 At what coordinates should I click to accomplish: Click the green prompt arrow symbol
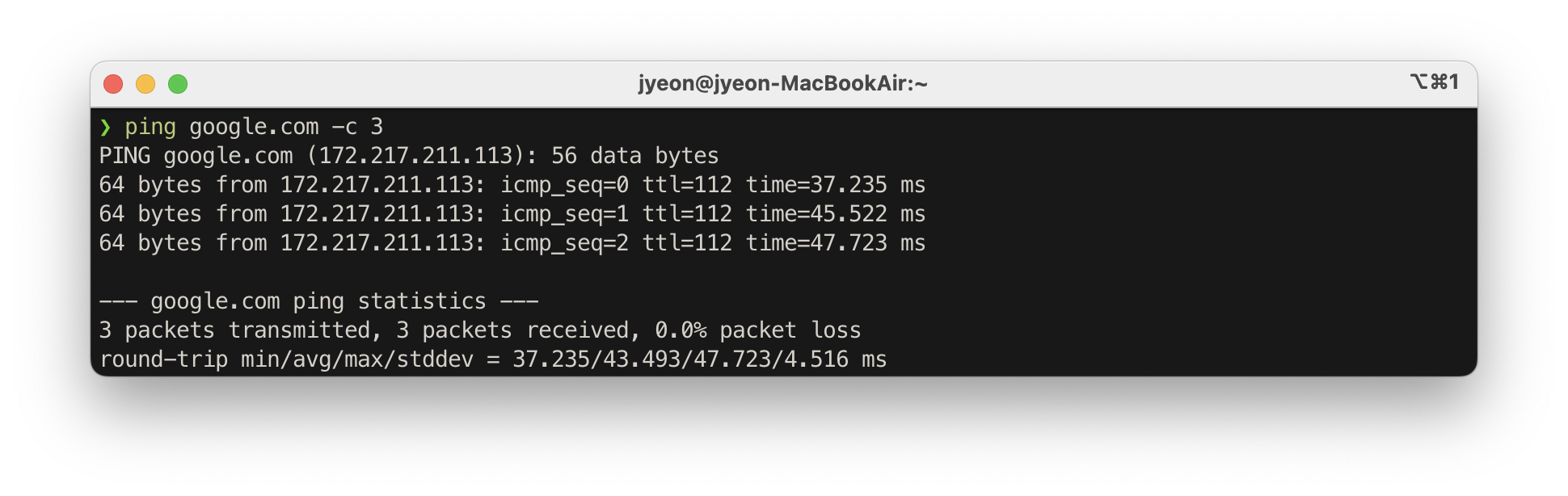[x=105, y=127]
